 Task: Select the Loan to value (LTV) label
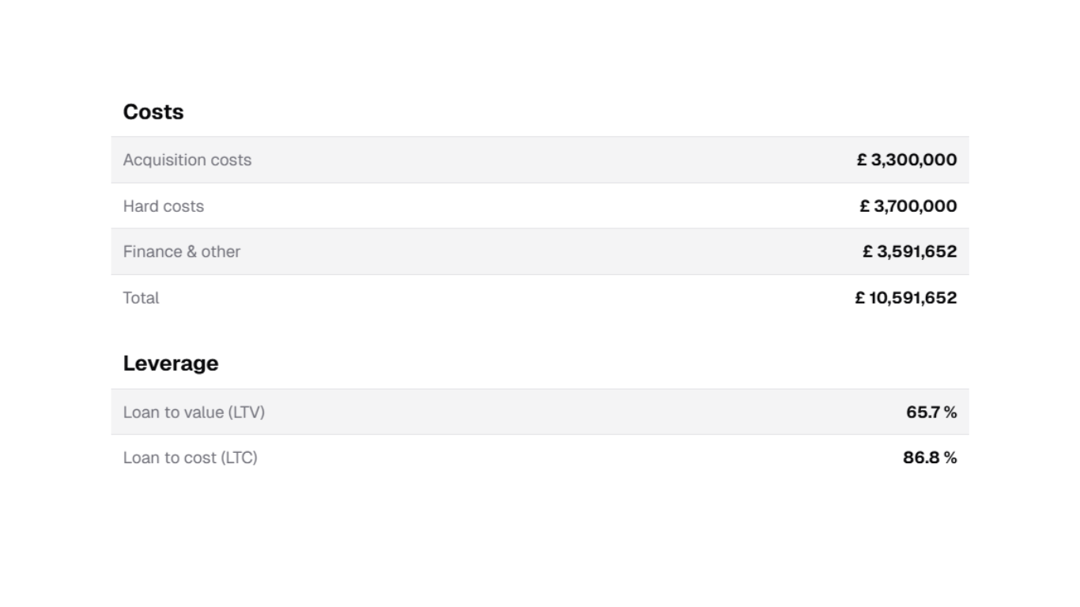pyautogui.click(x=194, y=412)
